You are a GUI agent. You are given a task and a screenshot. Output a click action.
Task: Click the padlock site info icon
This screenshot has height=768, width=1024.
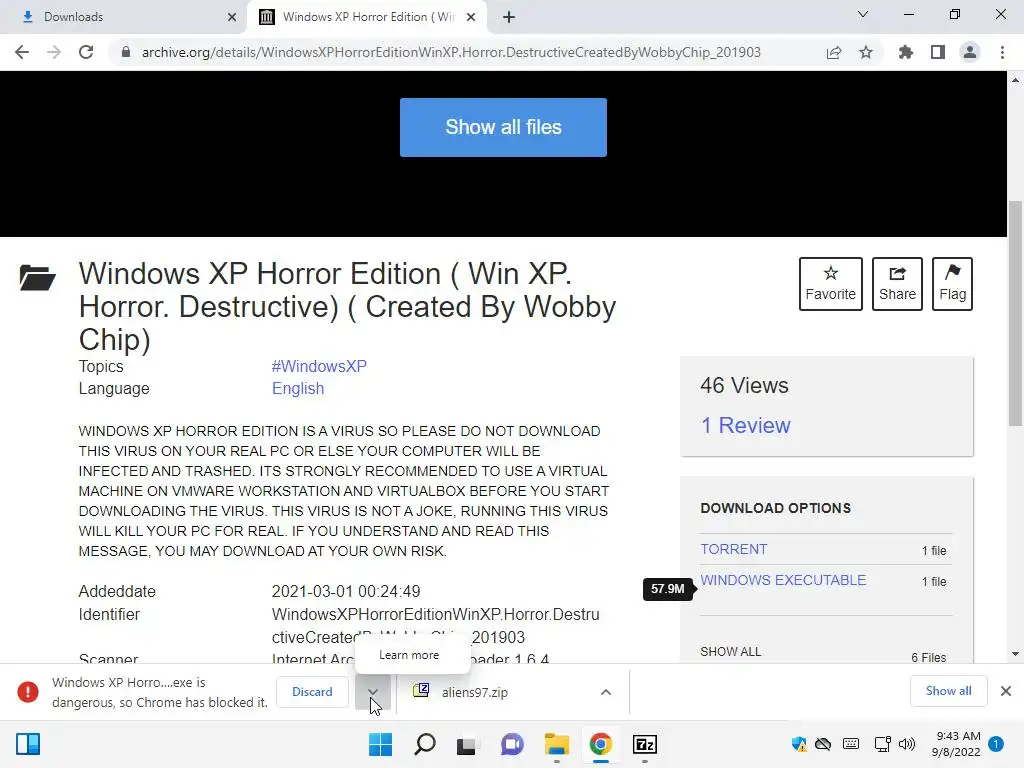click(126, 52)
